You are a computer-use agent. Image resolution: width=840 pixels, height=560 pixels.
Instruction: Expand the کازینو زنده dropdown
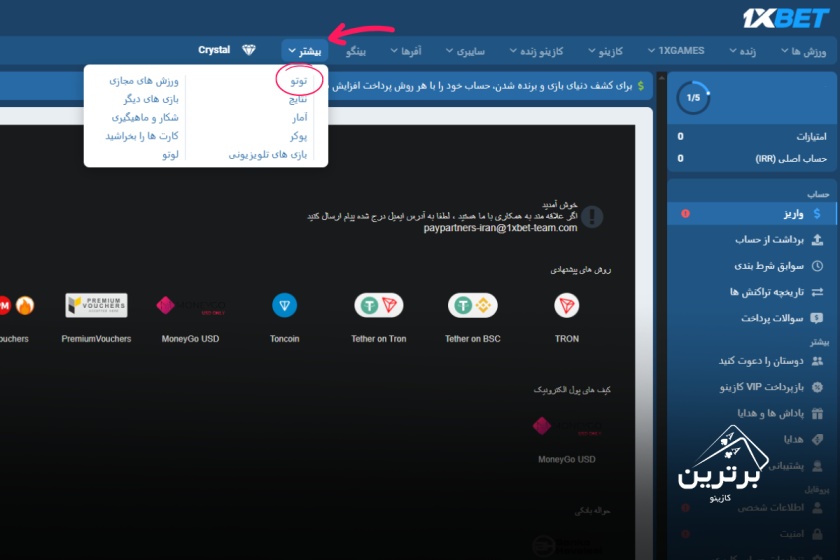[x=536, y=51]
